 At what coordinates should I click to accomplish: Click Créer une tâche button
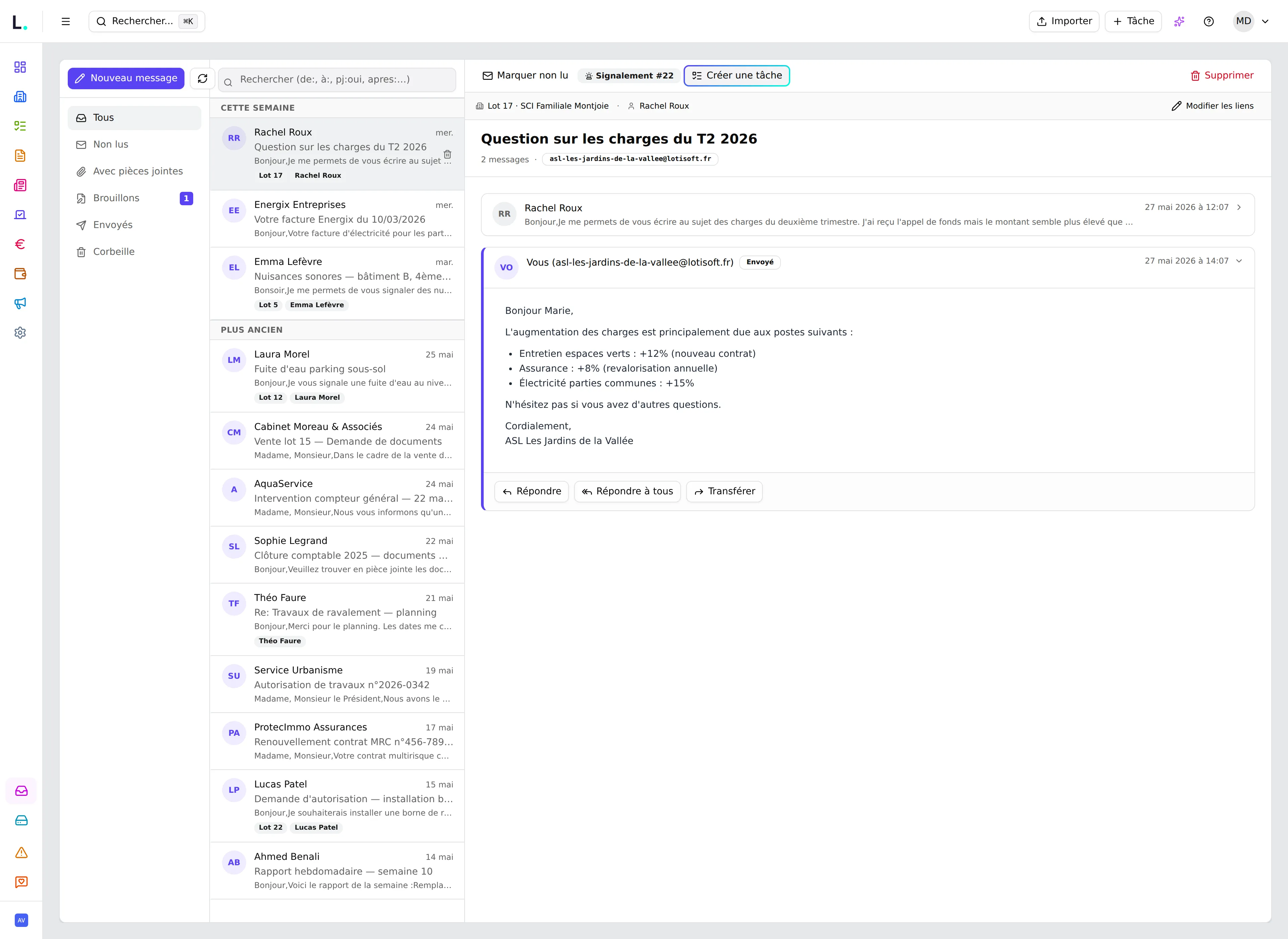point(737,75)
